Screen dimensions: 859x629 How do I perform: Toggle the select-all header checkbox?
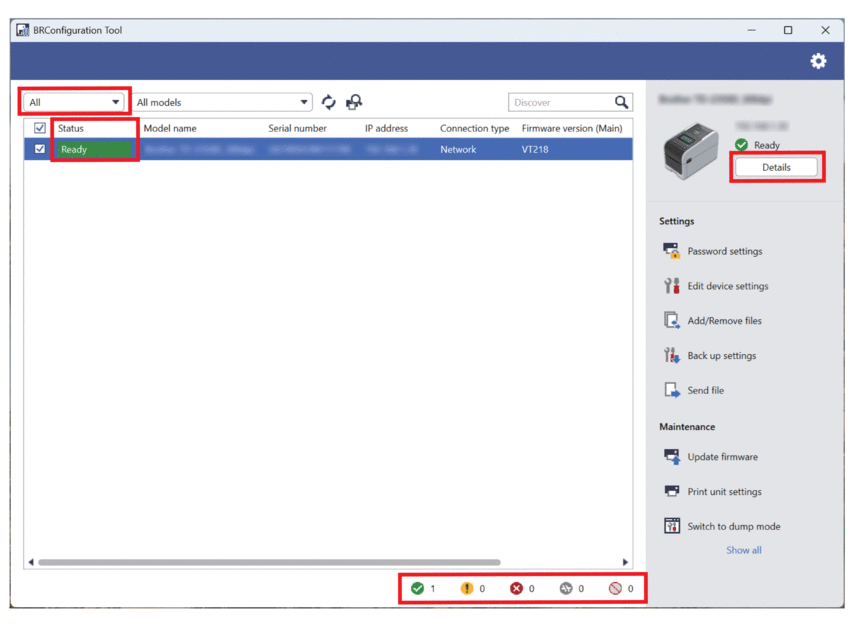click(40, 128)
